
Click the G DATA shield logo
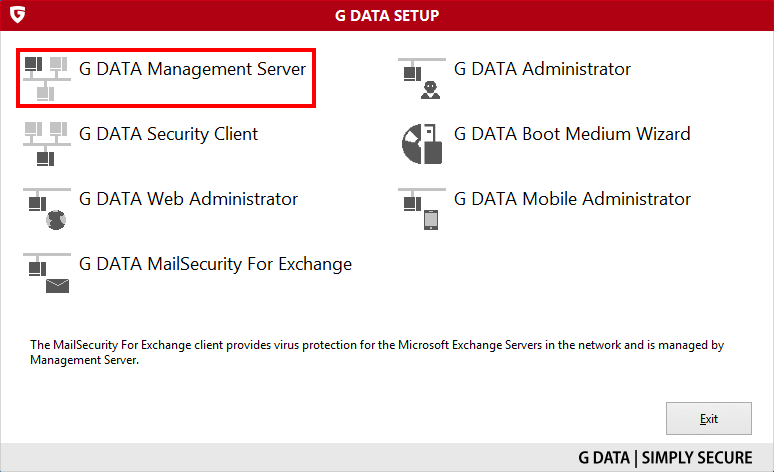pos(17,14)
